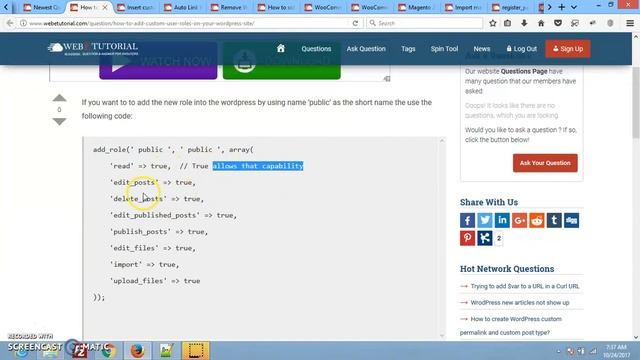Share on Google Plus

519,220
